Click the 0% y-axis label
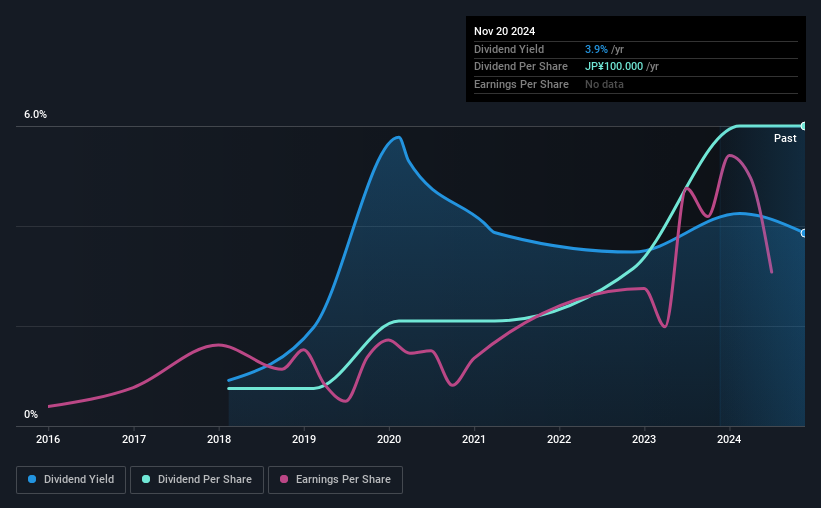The width and height of the screenshot is (821, 508). coord(31,414)
